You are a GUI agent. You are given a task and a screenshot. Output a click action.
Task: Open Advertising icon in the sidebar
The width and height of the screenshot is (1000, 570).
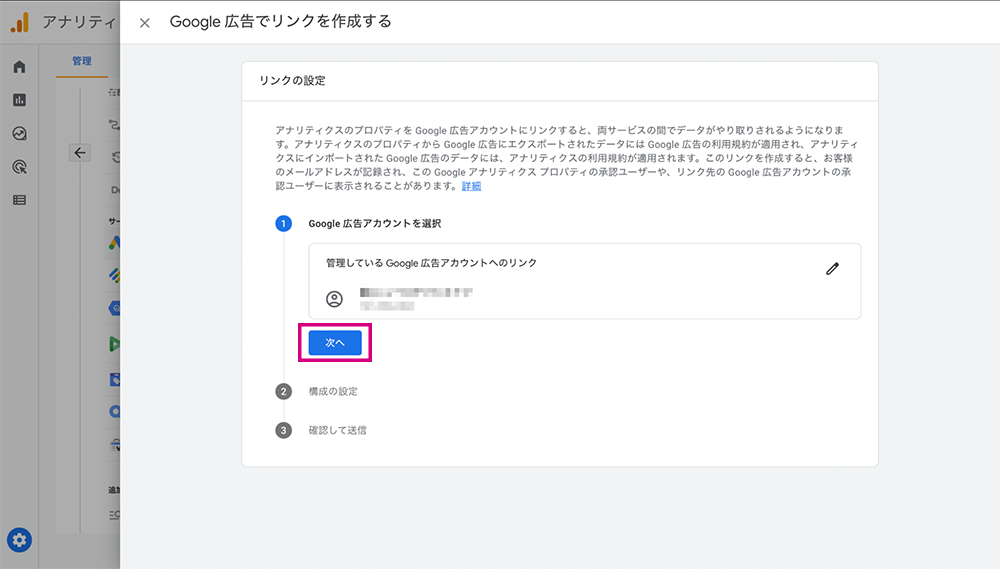tap(19, 167)
